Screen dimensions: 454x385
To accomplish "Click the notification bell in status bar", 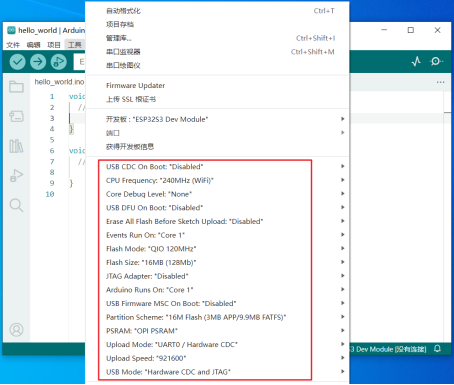I will point(437,349).
